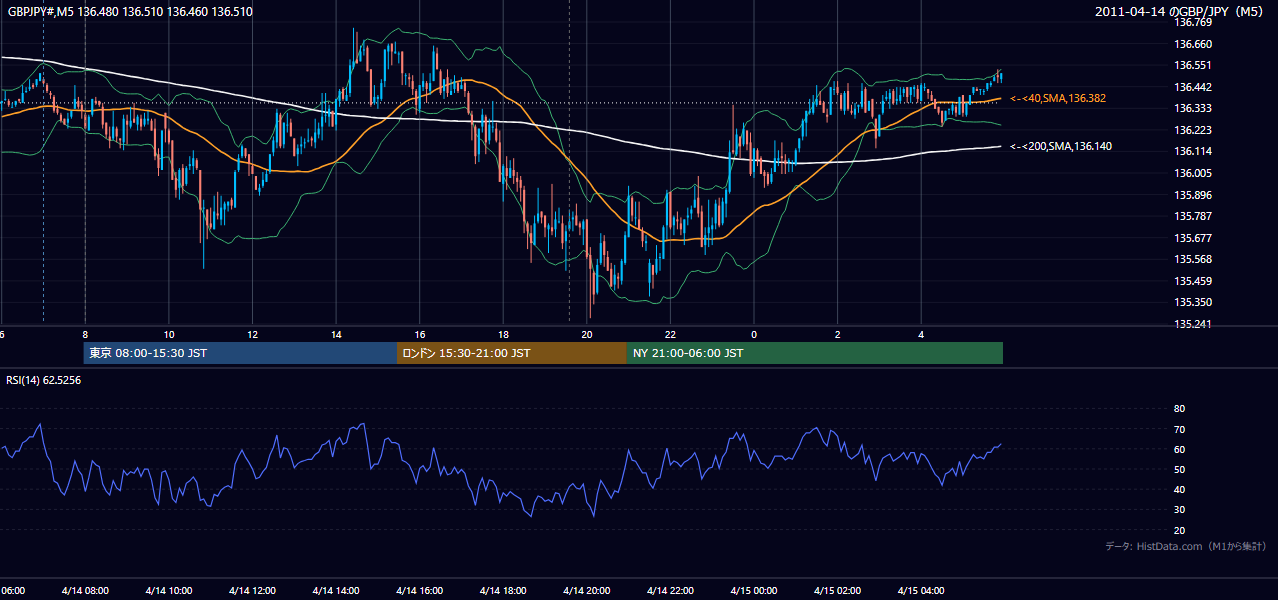Click the 4/14 12:00 bottom time label
The height and width of the screenshot is (600, 1278).
pyautogui.click(x=252, y=590)
